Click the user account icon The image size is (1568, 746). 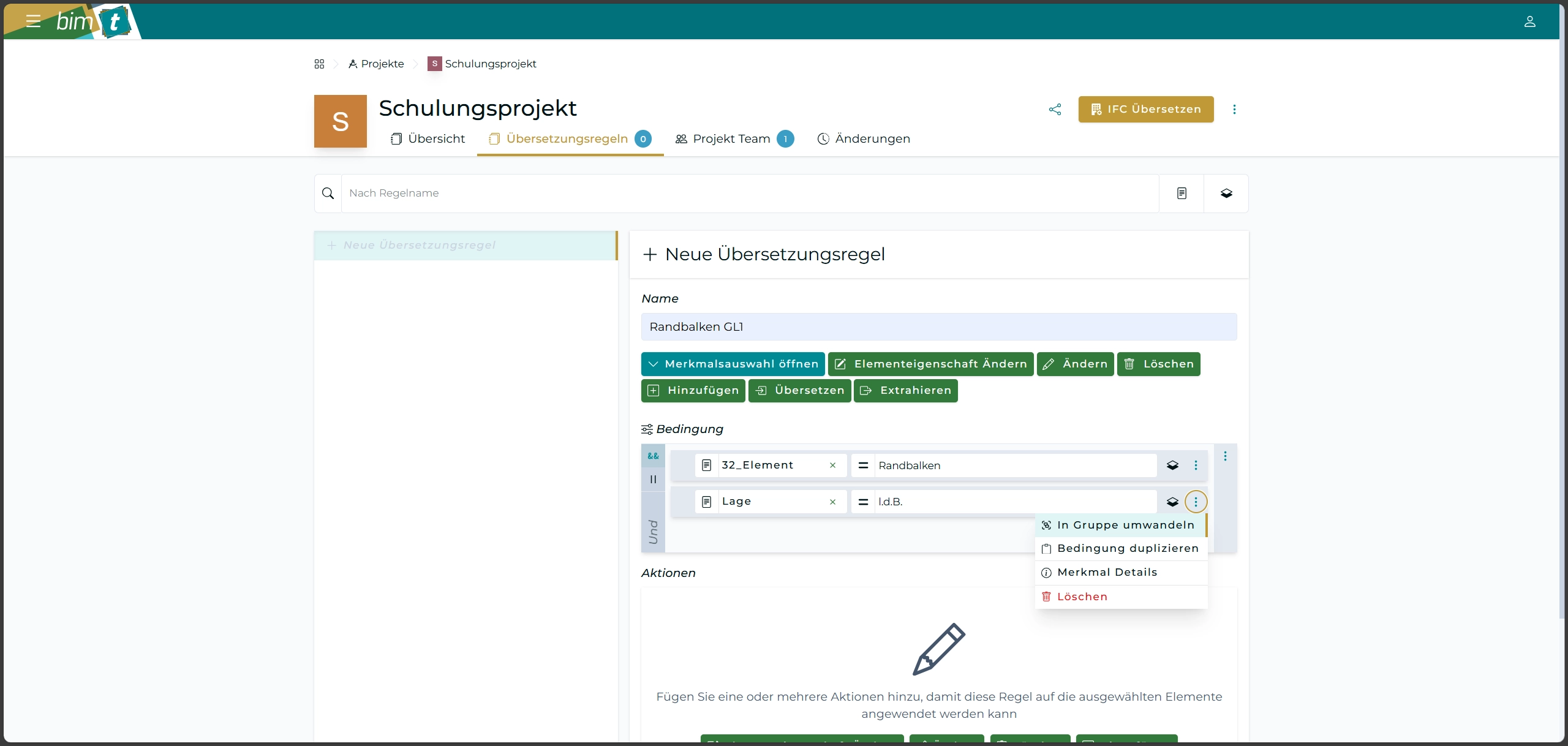(x=1529, y=21)
